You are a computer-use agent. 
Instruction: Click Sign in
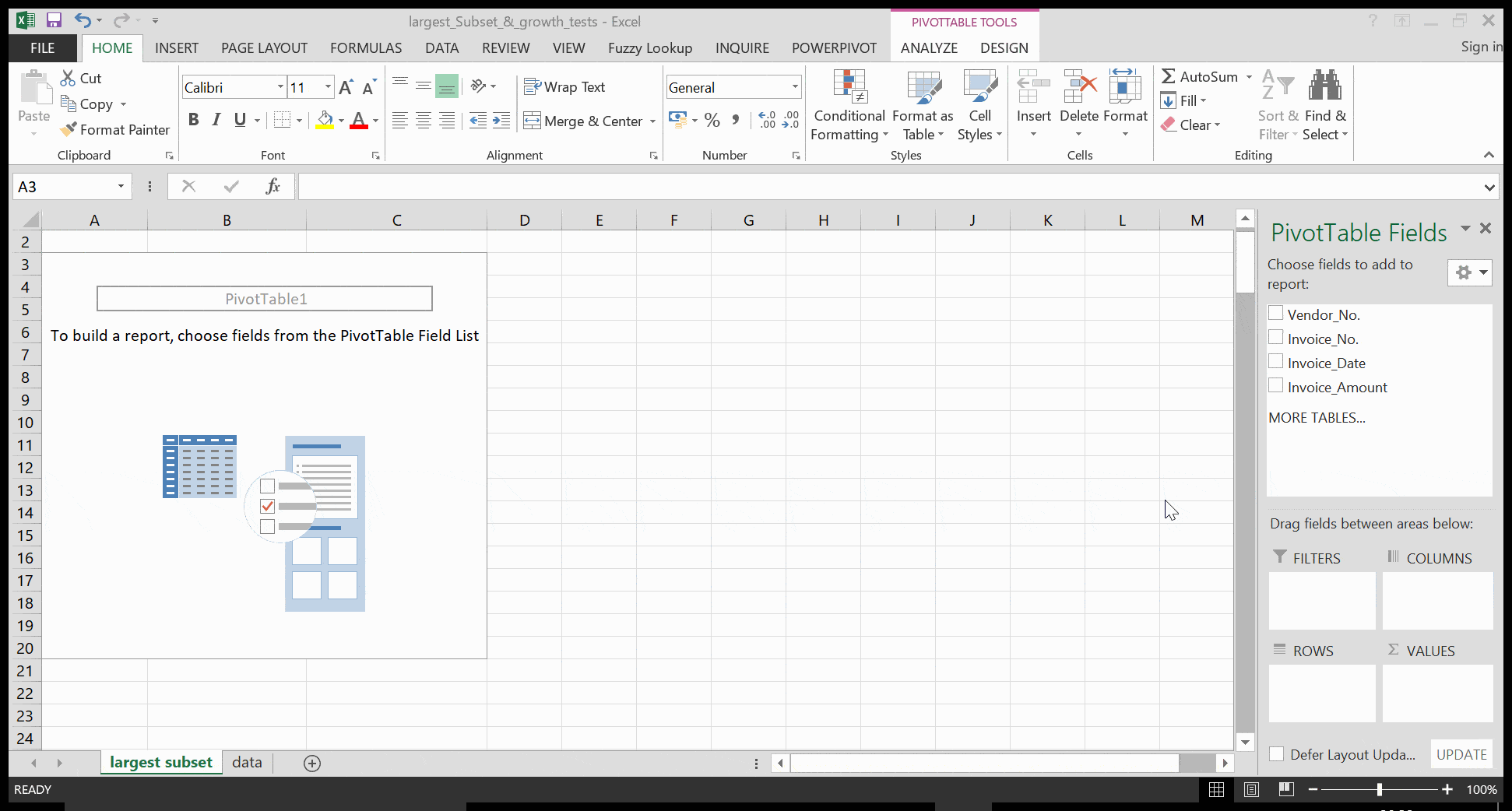(1481, 47)
